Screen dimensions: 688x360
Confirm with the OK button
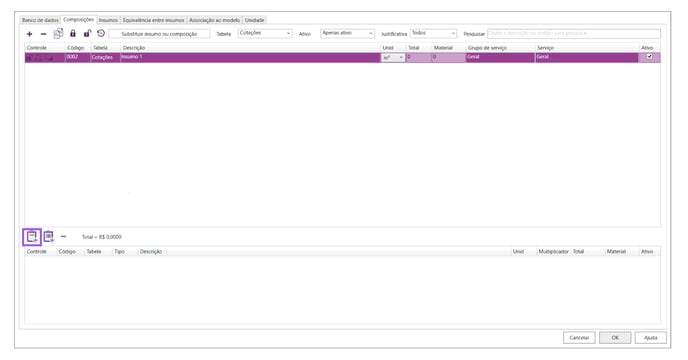615,338
